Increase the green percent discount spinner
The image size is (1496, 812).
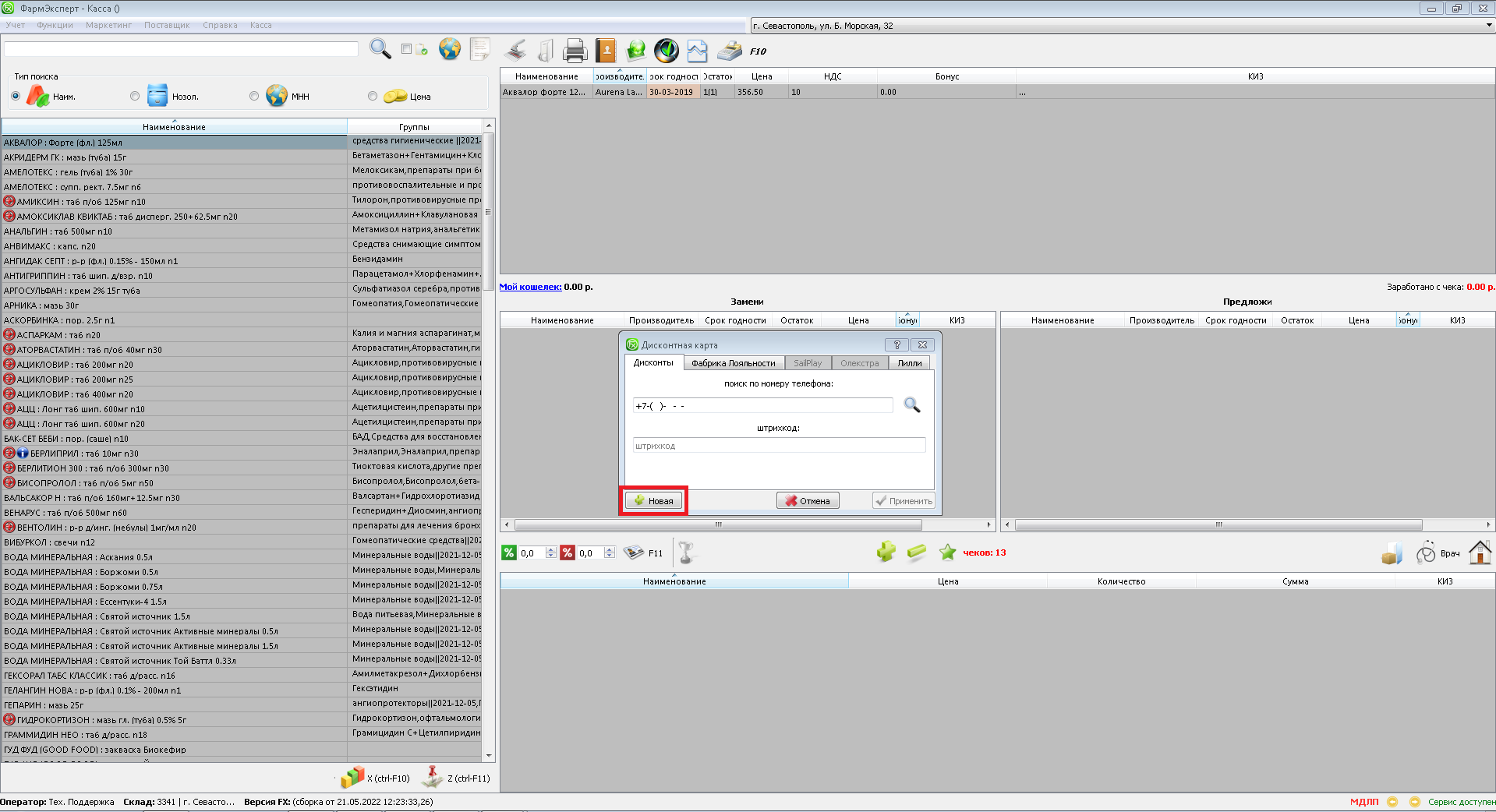[x=551, y=549]
